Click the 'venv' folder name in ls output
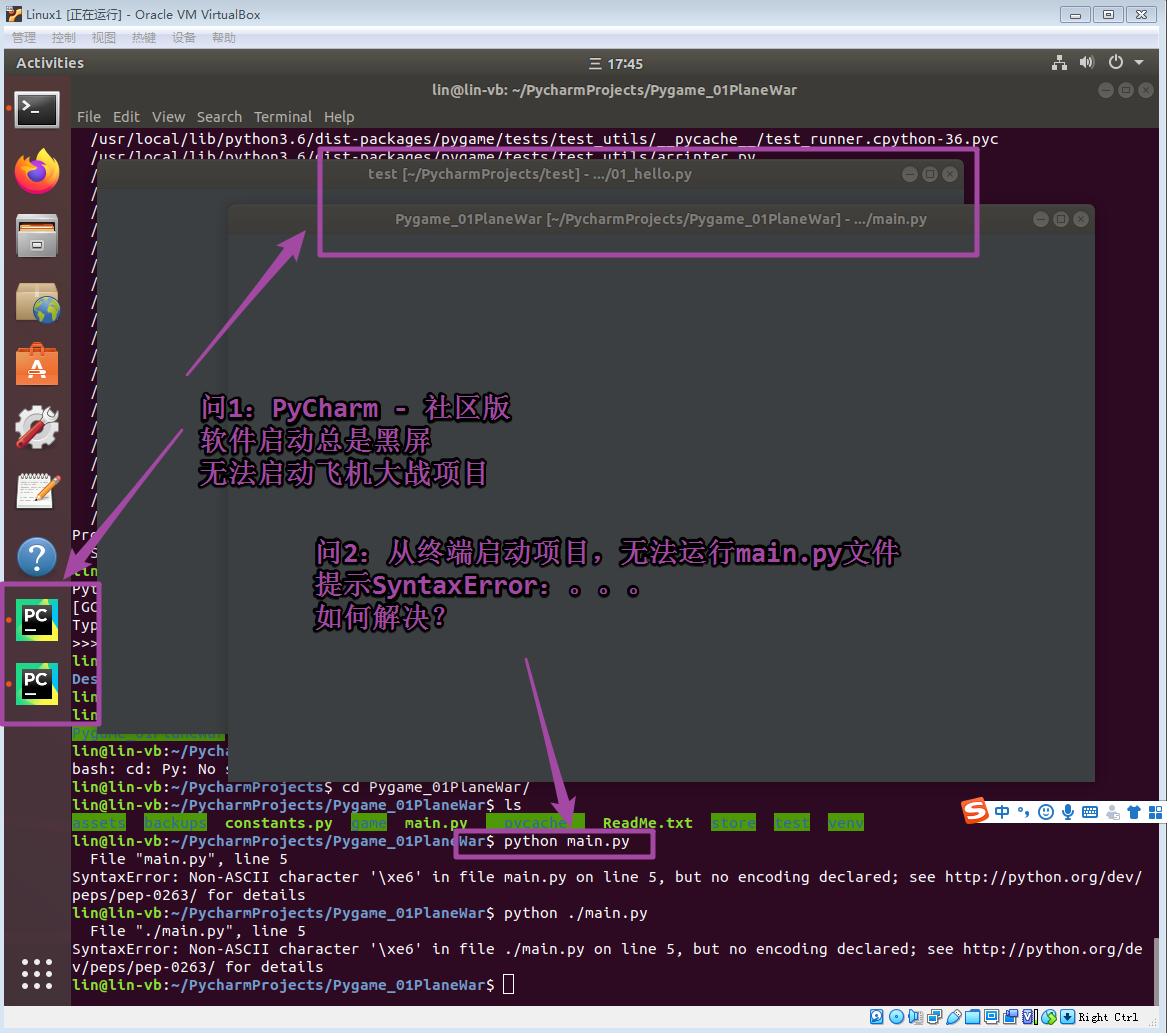Viewport: 1167px width, 1033px height. (x=845, y=823)
